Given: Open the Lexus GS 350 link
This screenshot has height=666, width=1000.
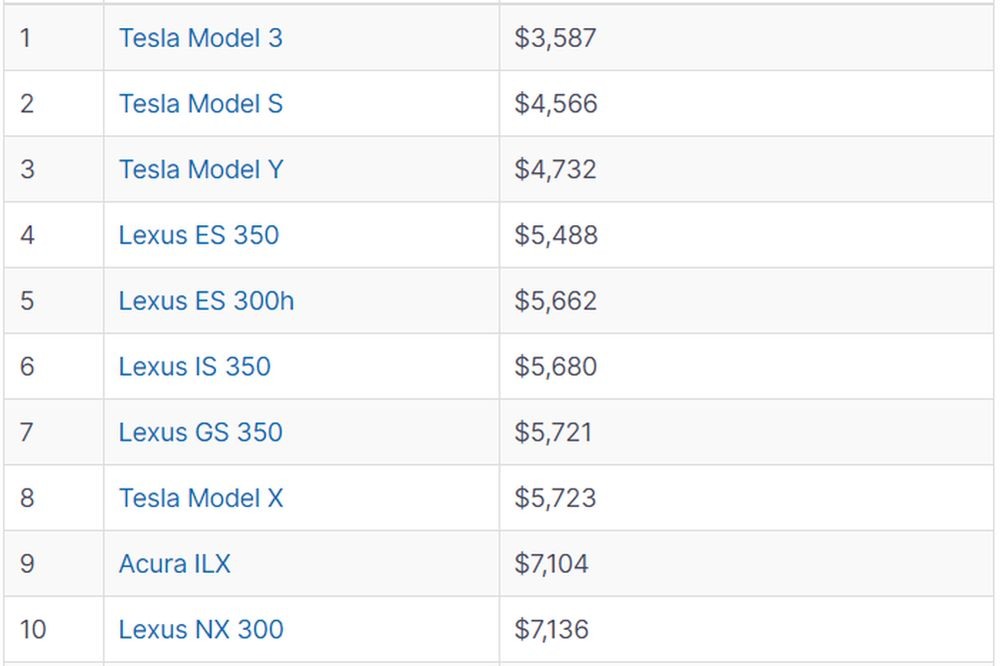Looking at the screenshot, I should coord(200,433).
